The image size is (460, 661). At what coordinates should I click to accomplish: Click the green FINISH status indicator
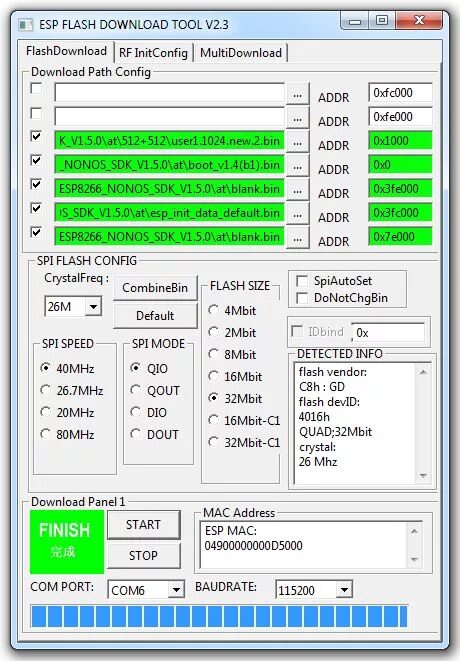click(x=67, y=542)
